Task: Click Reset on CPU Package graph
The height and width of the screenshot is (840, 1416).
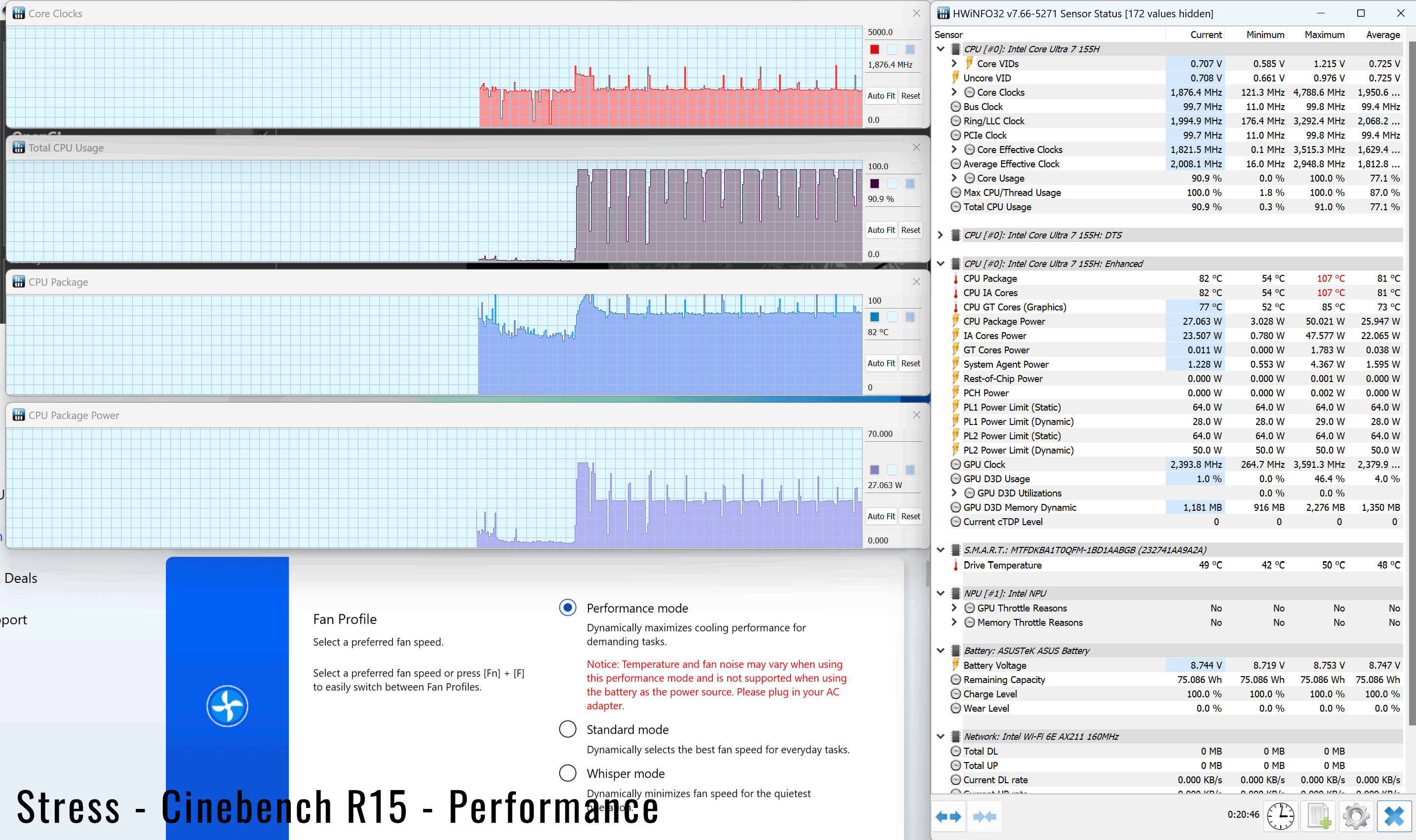Action: click(x=910, y=363)
